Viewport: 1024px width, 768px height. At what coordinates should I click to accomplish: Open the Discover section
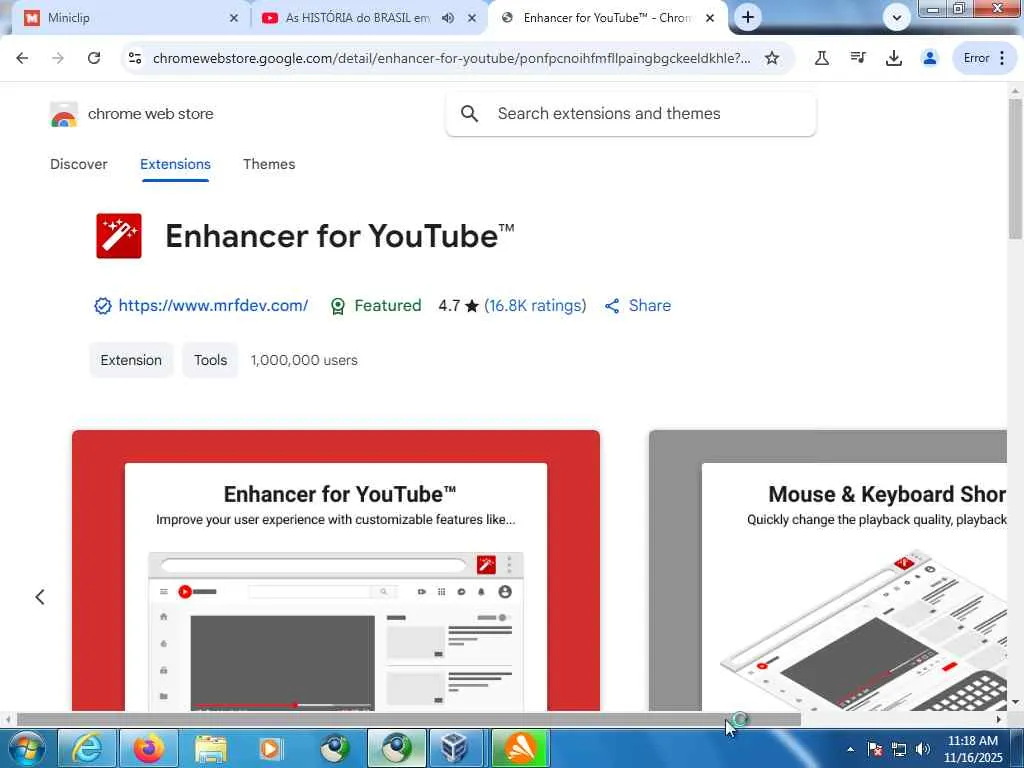[x=78, y=164]
